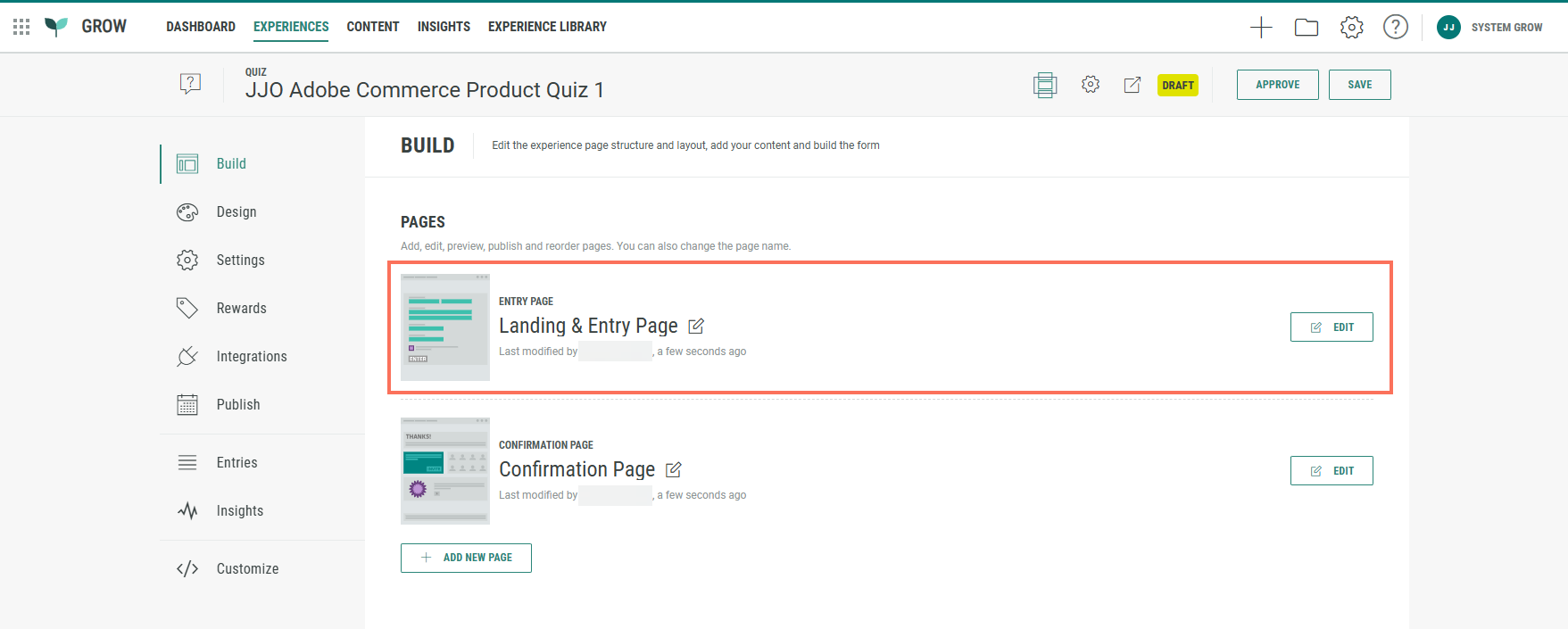
Task: Rename Landing & Entry Page pencil icon
Action: tap(697, 327)
